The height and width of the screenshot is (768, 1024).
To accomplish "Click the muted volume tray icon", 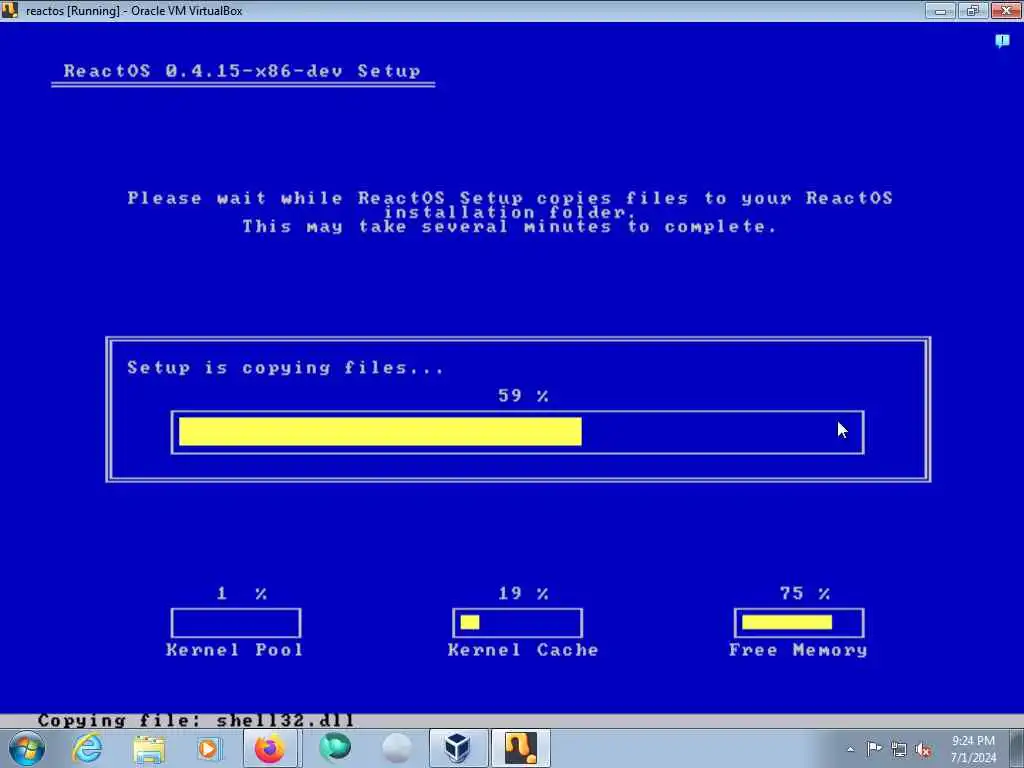I will [923, 749].
